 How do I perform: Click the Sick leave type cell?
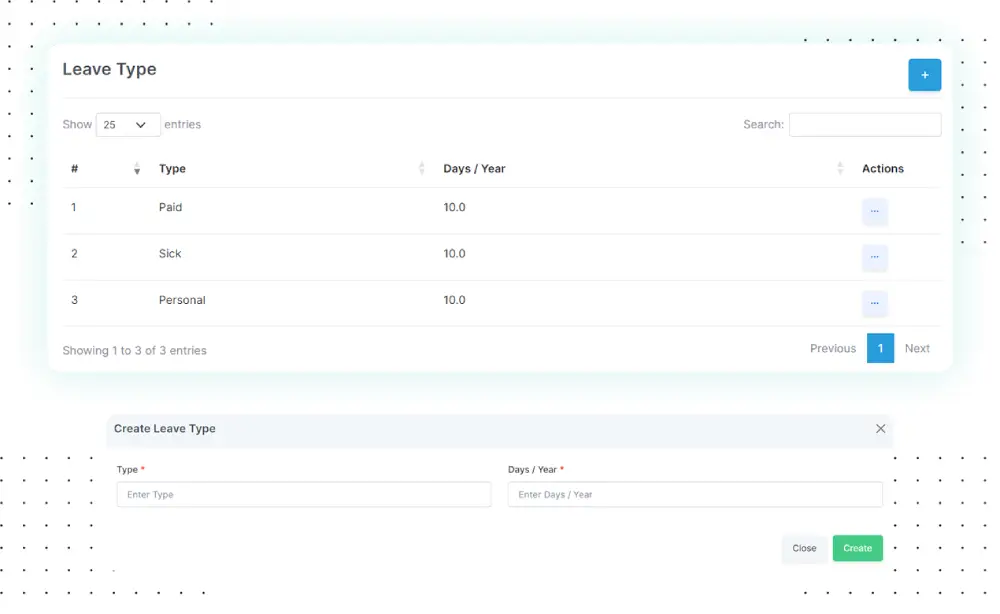point(171,254)
